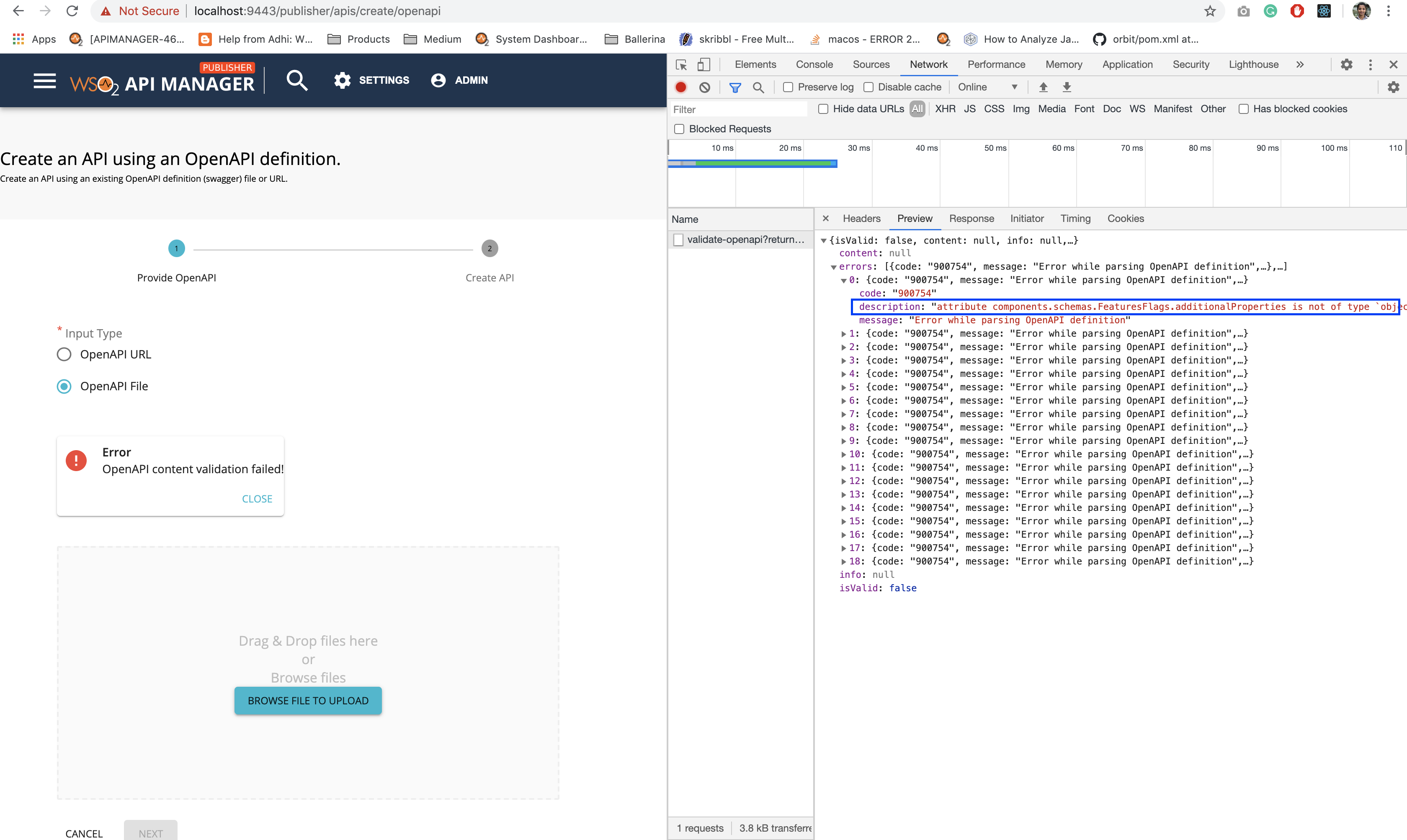Stop recording the network log
This screenshot has height=840, width=1407.
(680, 87)
